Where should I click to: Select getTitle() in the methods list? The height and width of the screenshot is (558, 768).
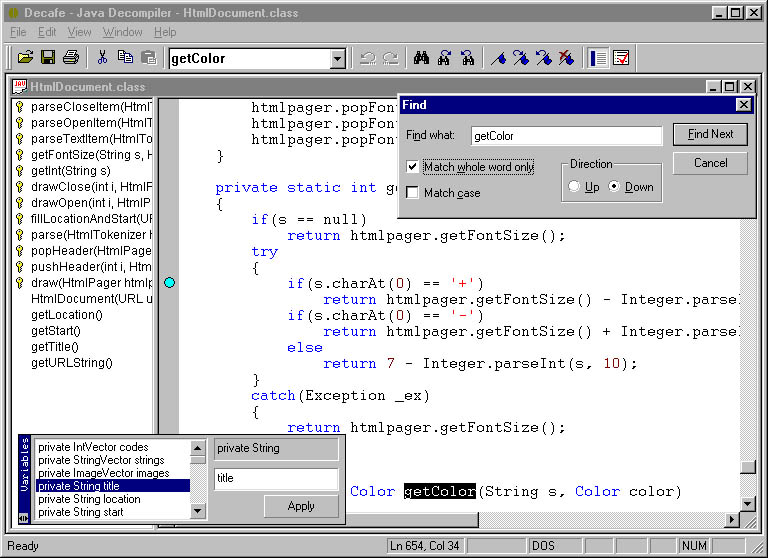pos(55,347)
